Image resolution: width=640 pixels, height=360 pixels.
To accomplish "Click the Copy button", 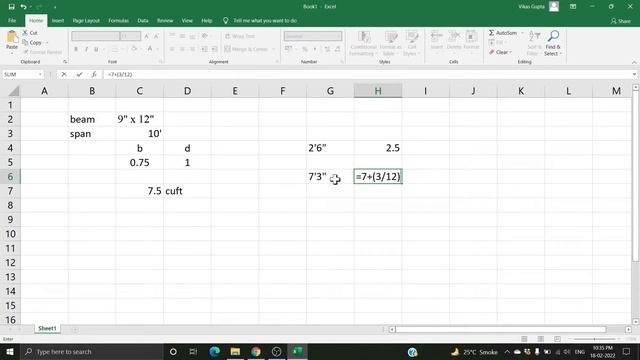I will click(32, 42).
